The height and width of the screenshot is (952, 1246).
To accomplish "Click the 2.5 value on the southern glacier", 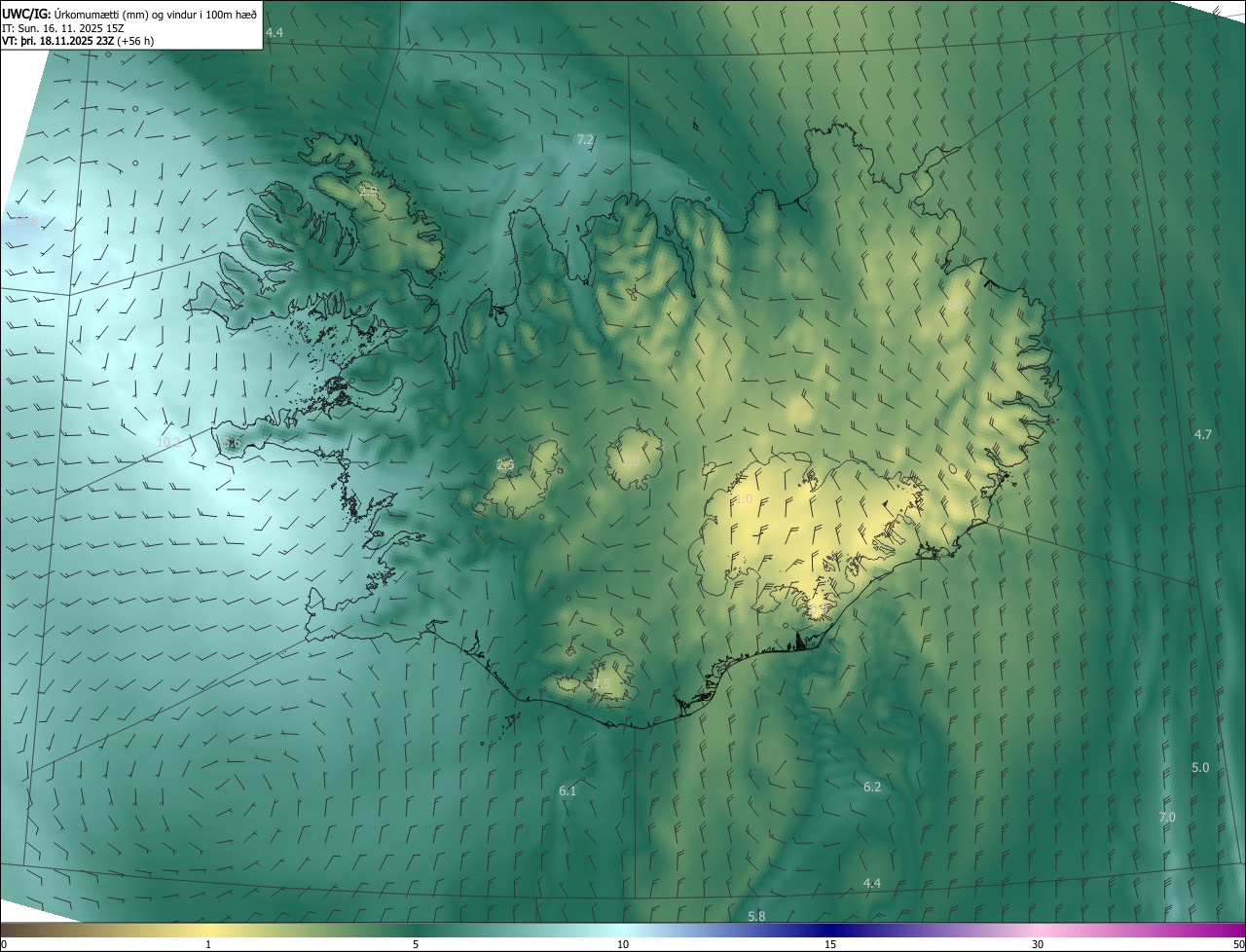I will 603,684.
